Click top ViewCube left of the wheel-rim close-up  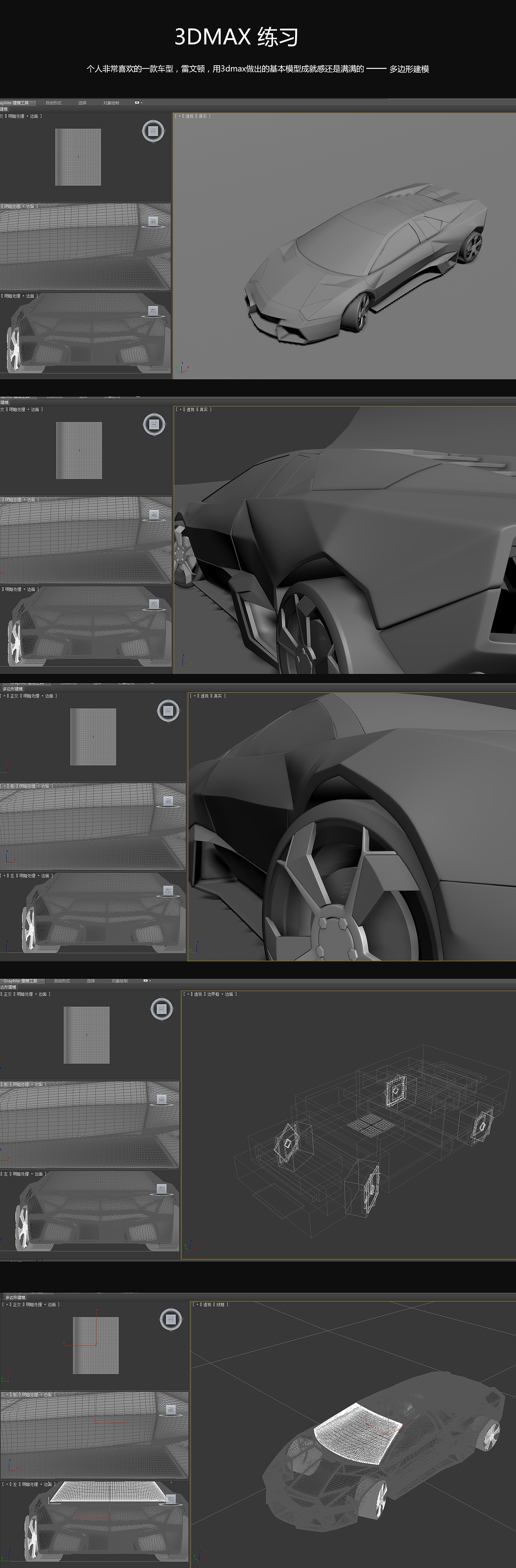click(x=168, y=710)
